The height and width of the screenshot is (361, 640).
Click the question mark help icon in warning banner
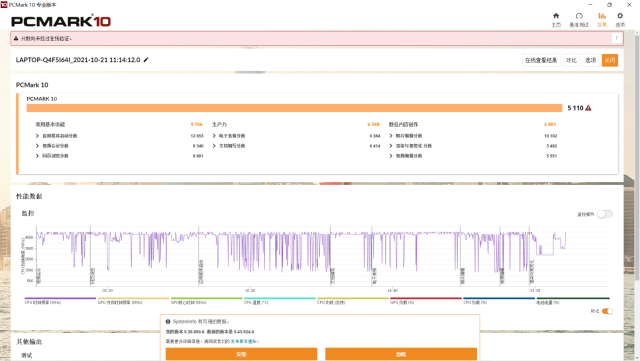617,38
